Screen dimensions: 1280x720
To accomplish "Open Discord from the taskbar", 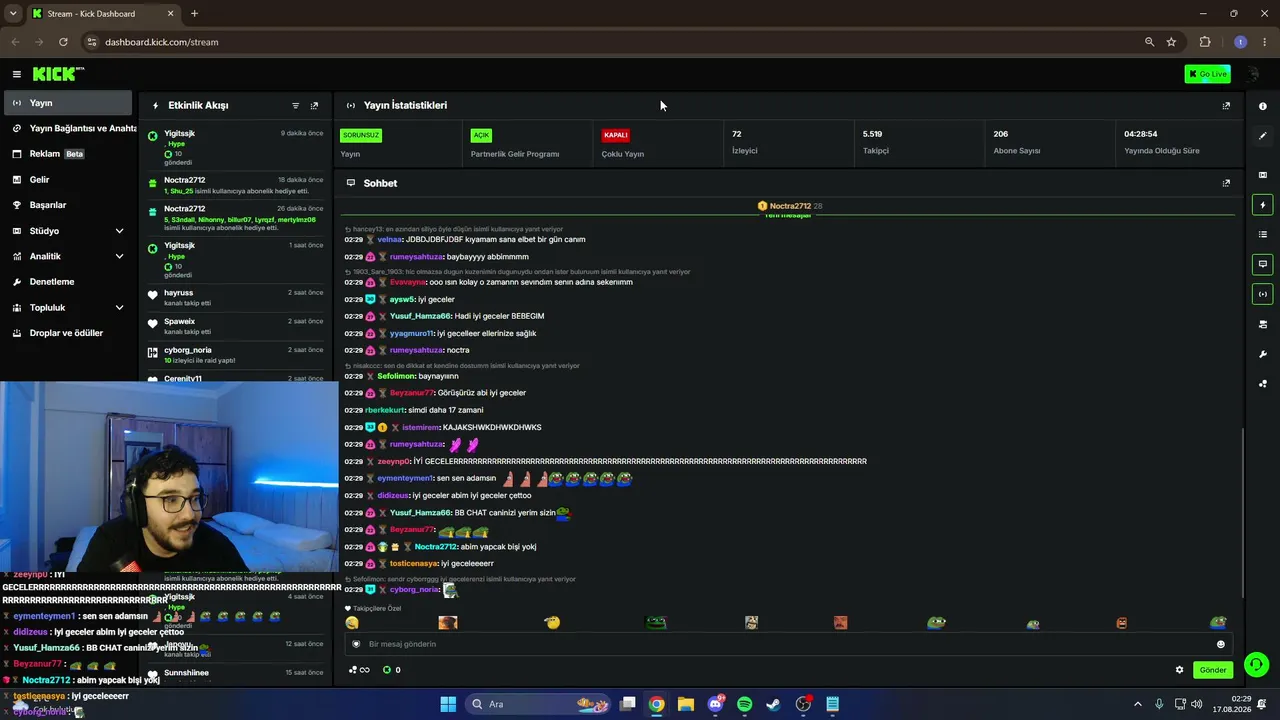I will [715, 704].
